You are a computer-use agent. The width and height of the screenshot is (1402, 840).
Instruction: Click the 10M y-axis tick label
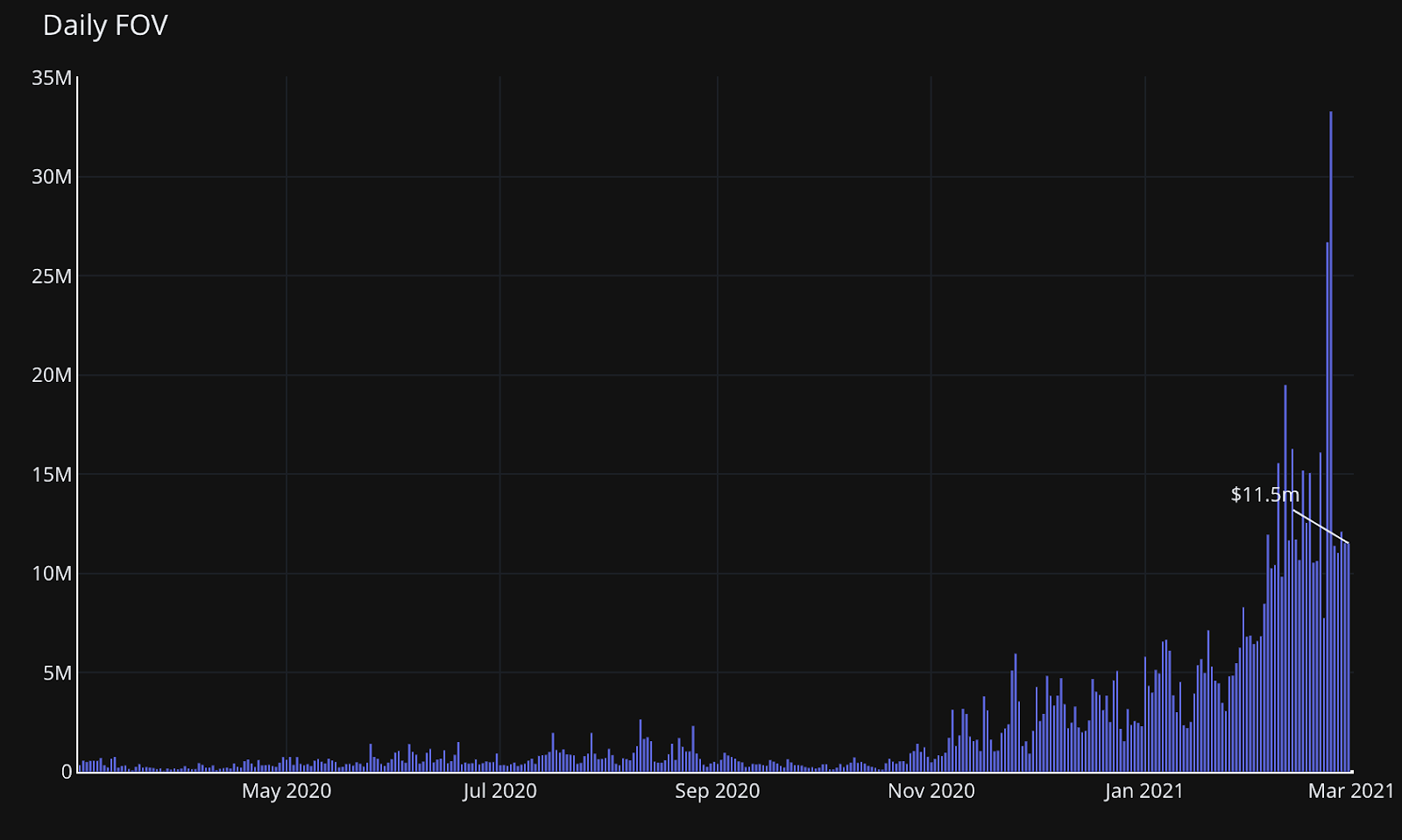click(52, 574)
